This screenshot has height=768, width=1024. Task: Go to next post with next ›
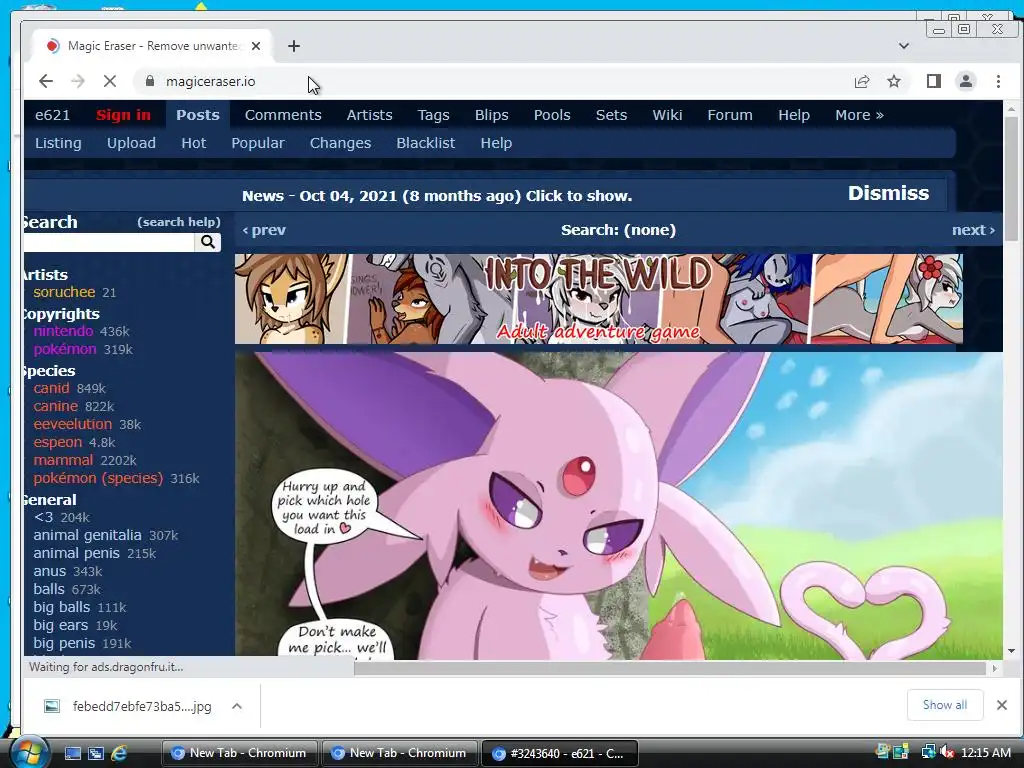pyautogui.click(x=973, y=230)
